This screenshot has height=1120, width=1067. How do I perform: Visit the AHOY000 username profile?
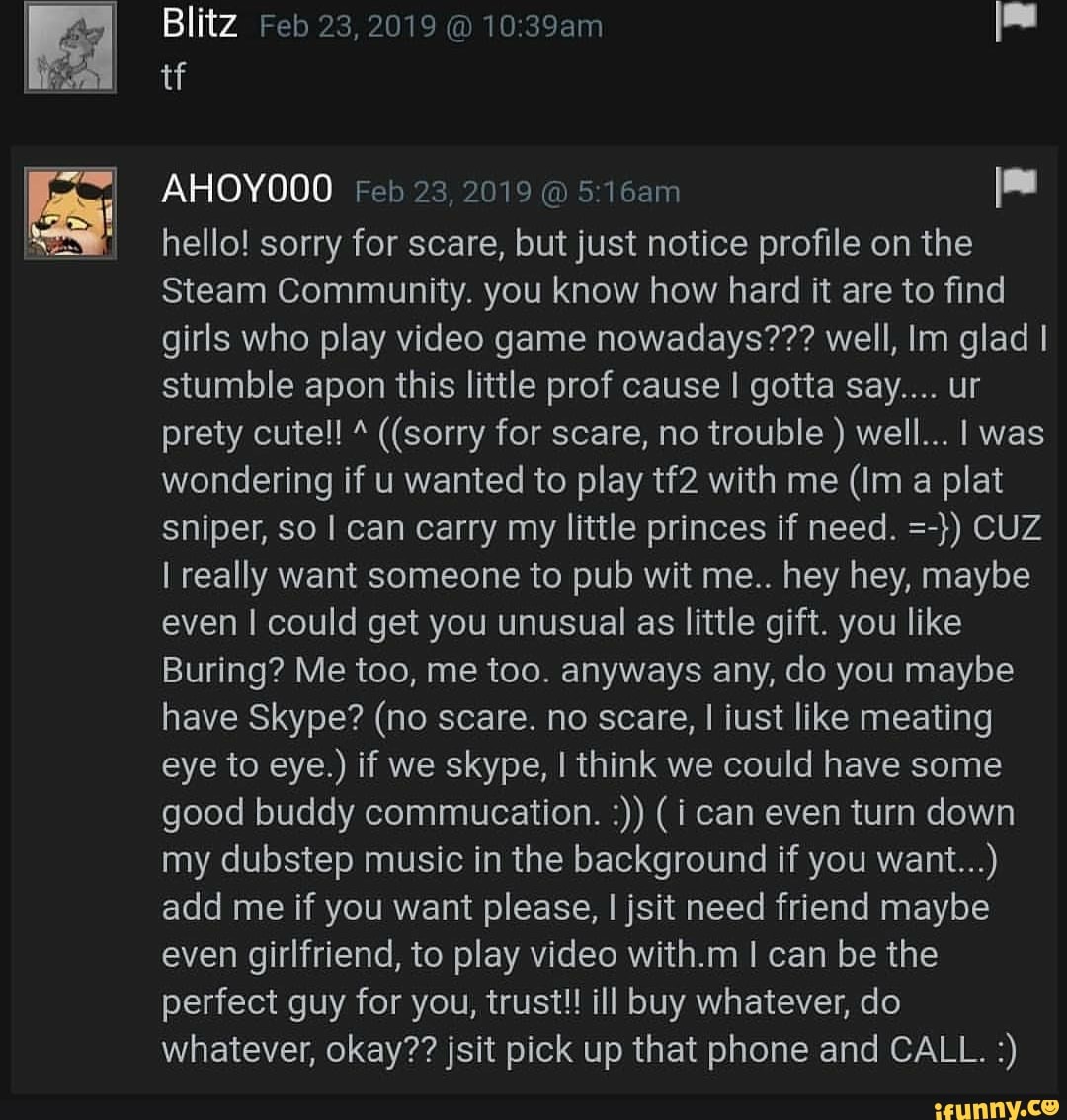pyautogui.click(x=247, y=191)
